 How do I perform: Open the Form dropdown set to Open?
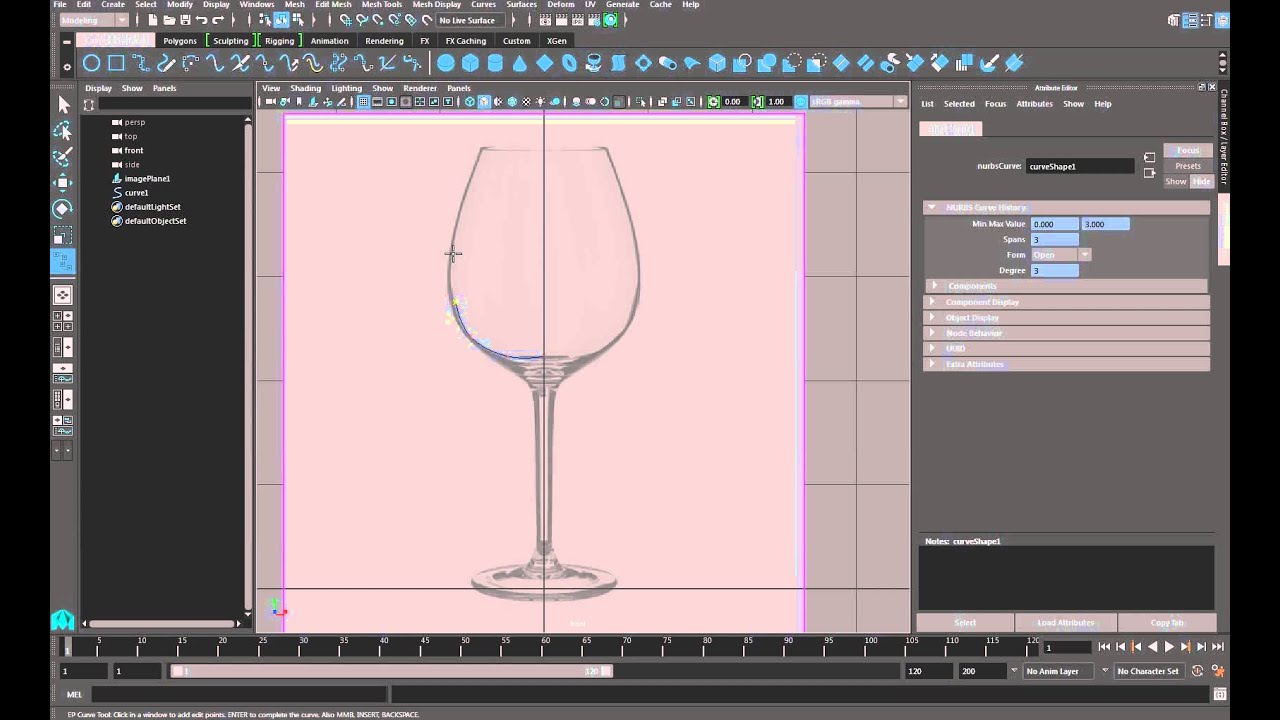[x=1061, y=255]
